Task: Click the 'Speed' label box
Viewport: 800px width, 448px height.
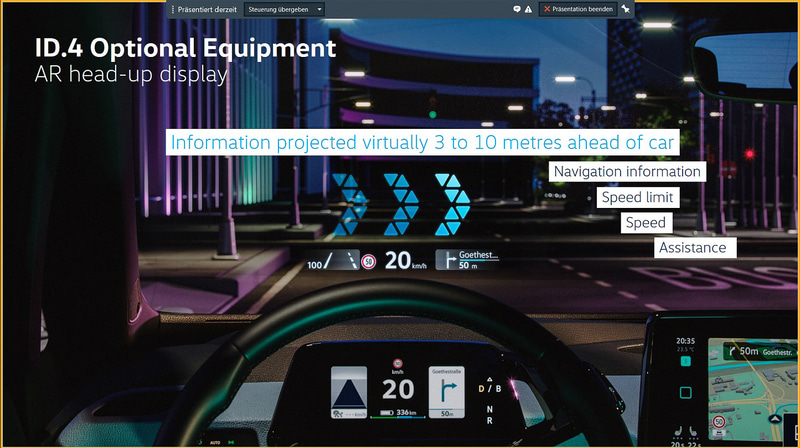Action: (x=646, y=222)
